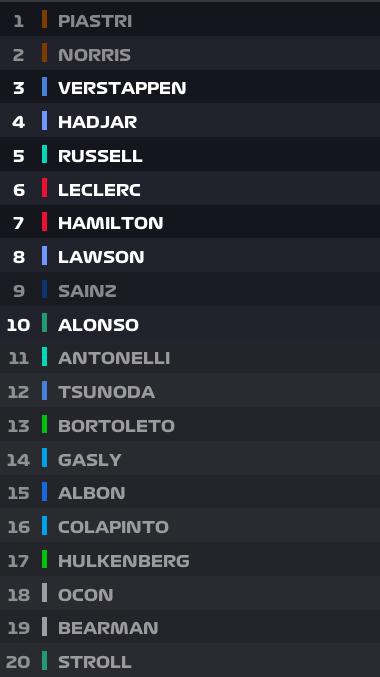Click Russell's teal team color bar
Viewport: 380px width, 677px height.
pos(44,154)
